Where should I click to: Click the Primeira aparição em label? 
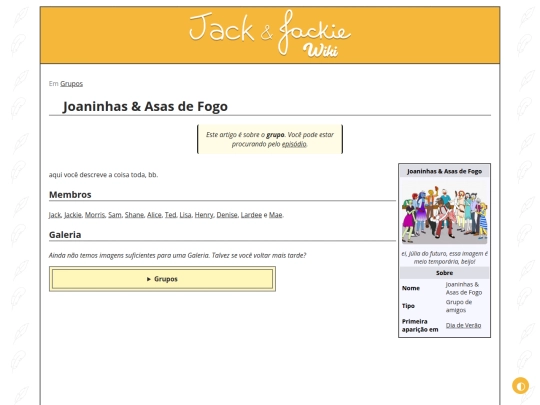coord(420,325)
